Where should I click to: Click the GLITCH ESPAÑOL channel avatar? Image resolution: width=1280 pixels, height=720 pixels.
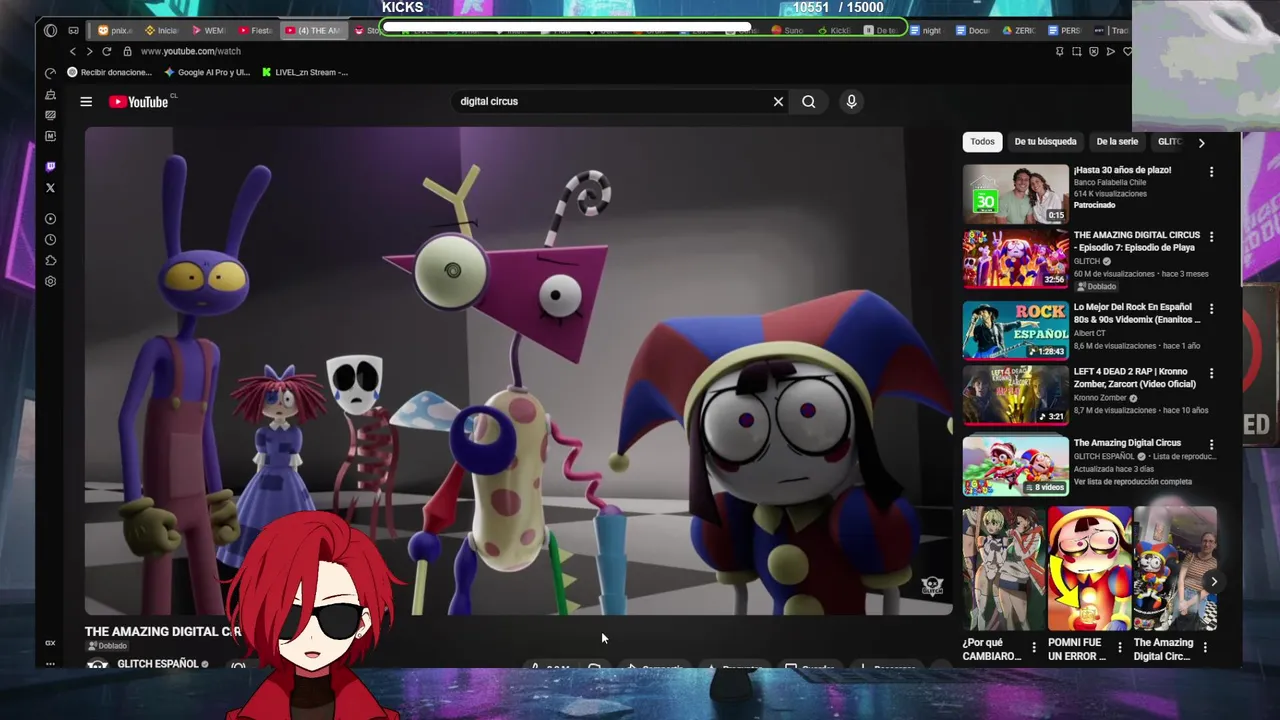pos(97,665)
